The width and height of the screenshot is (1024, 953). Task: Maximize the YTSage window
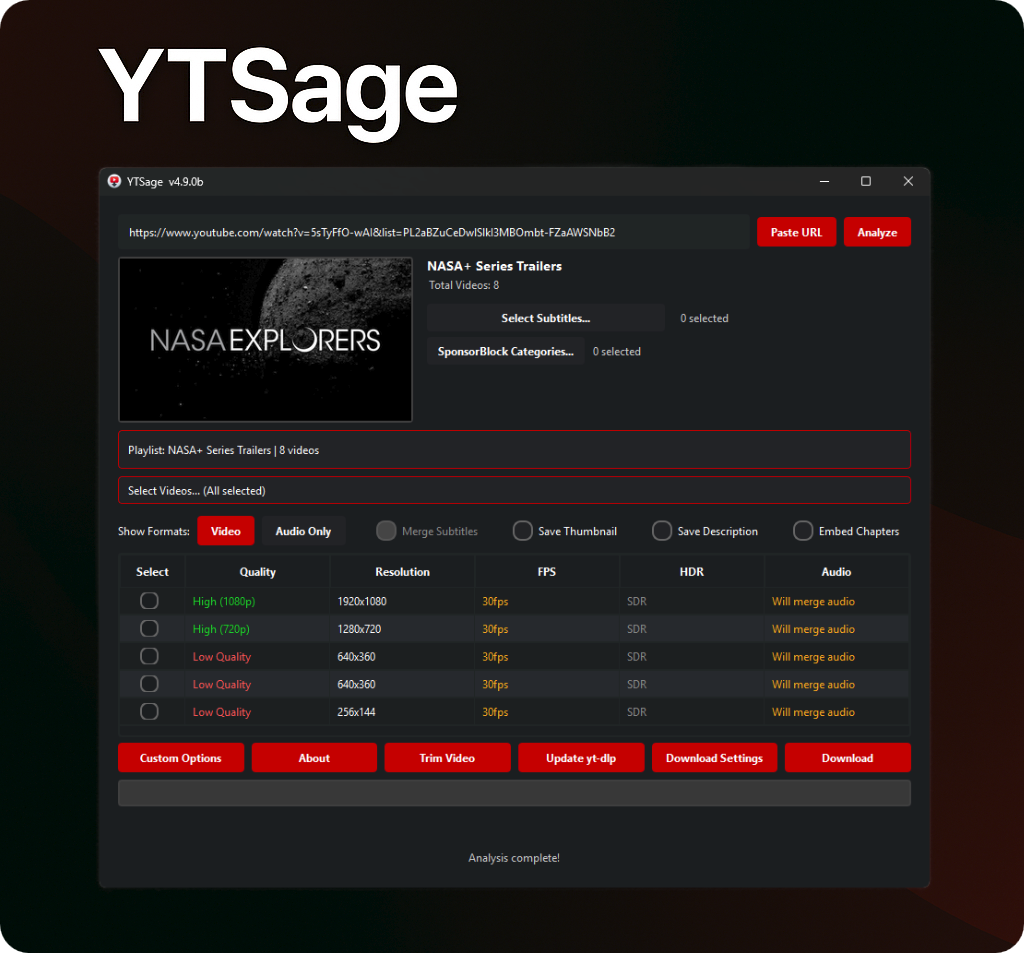866,182
